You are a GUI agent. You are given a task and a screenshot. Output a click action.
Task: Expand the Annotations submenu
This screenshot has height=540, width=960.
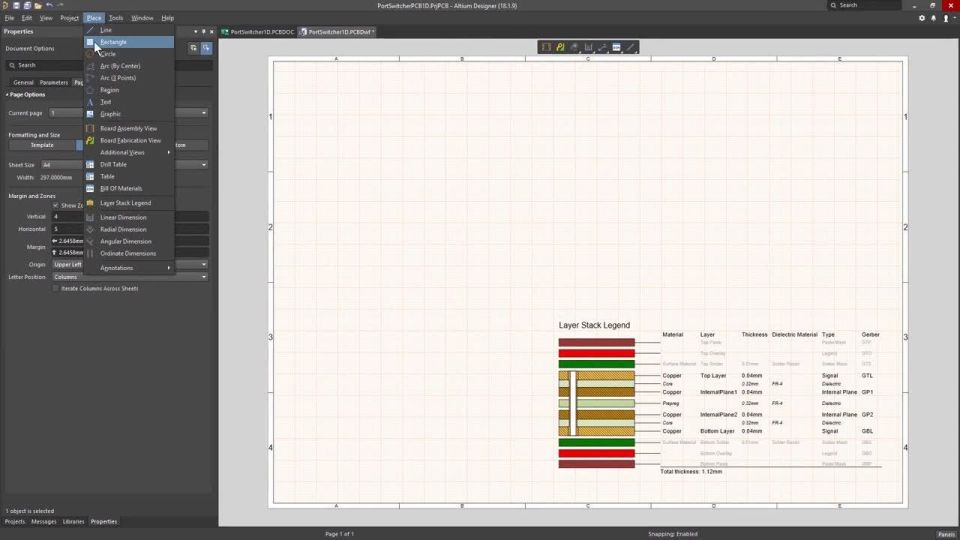tap(129, 268)
